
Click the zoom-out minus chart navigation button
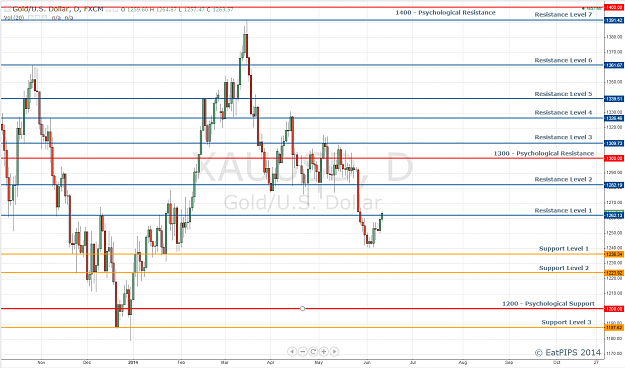303,352
